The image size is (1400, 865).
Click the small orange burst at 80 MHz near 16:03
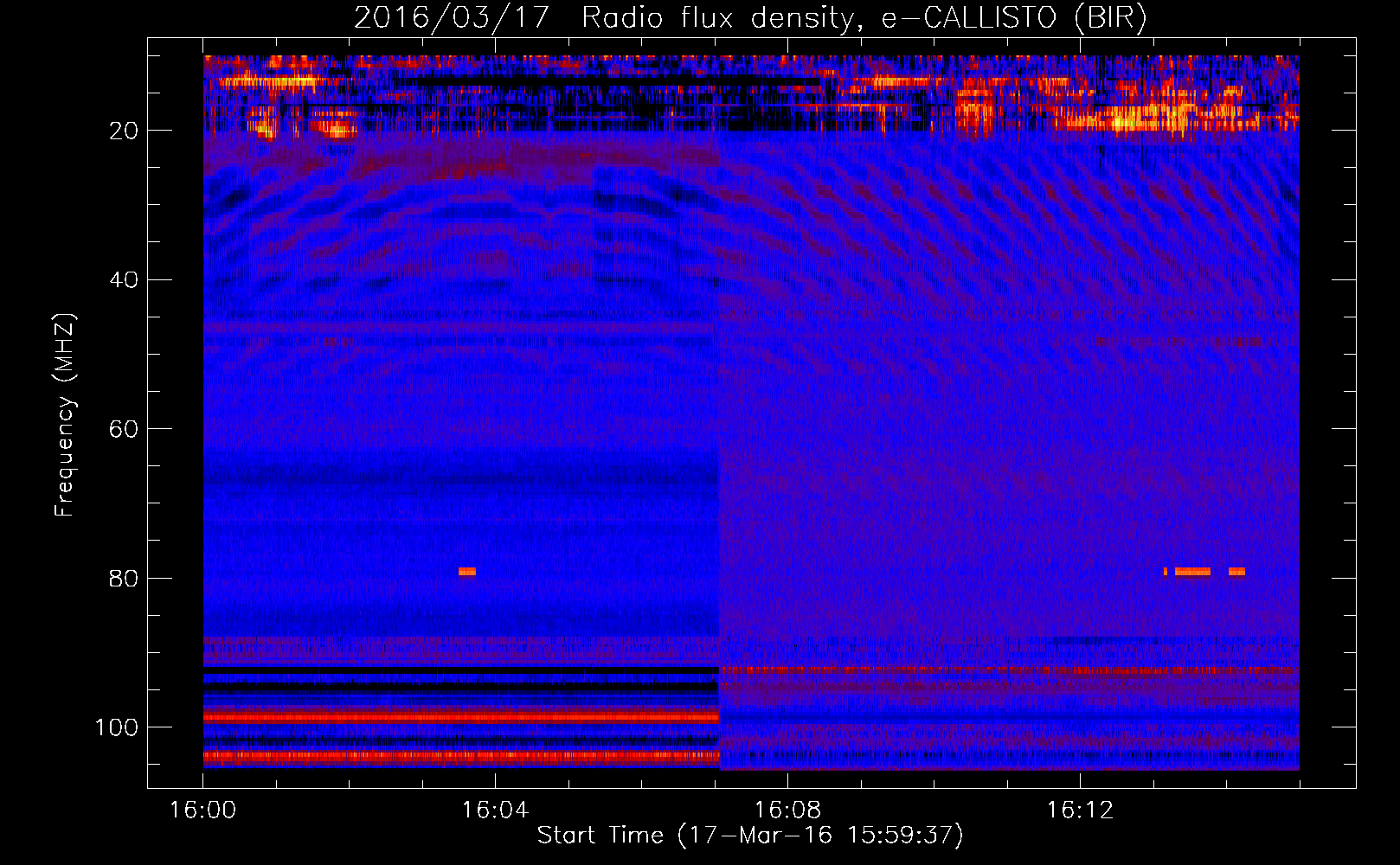pos(467,571)
